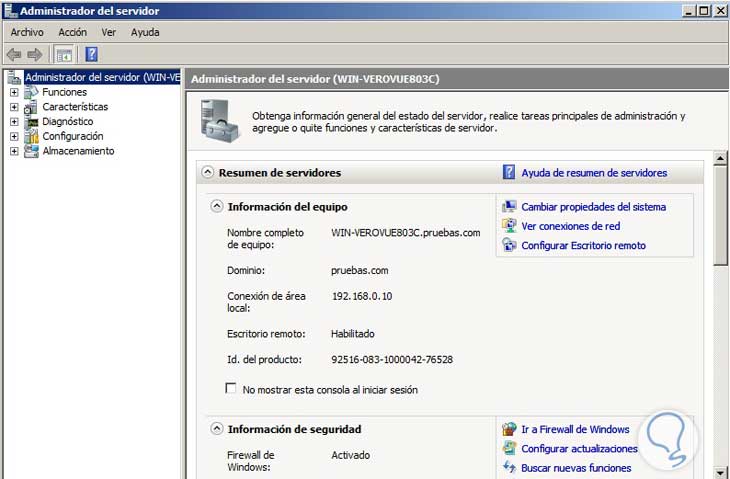Screen dimensions: 730x479
Task: Click the Ver conexiones de red icon
Action: [x=509, y=226]
